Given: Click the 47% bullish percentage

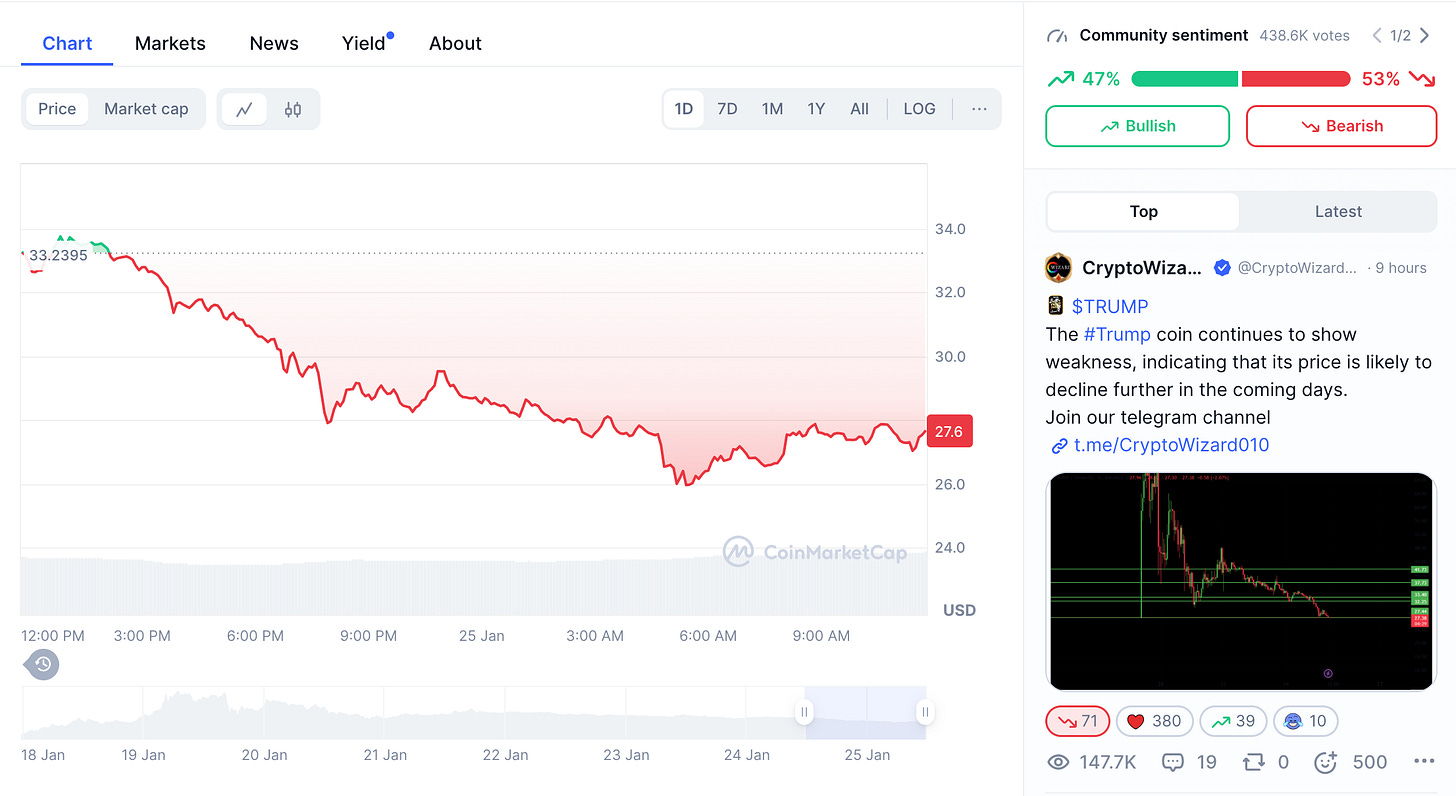Looking at the screenshot, I should 1100,79.
